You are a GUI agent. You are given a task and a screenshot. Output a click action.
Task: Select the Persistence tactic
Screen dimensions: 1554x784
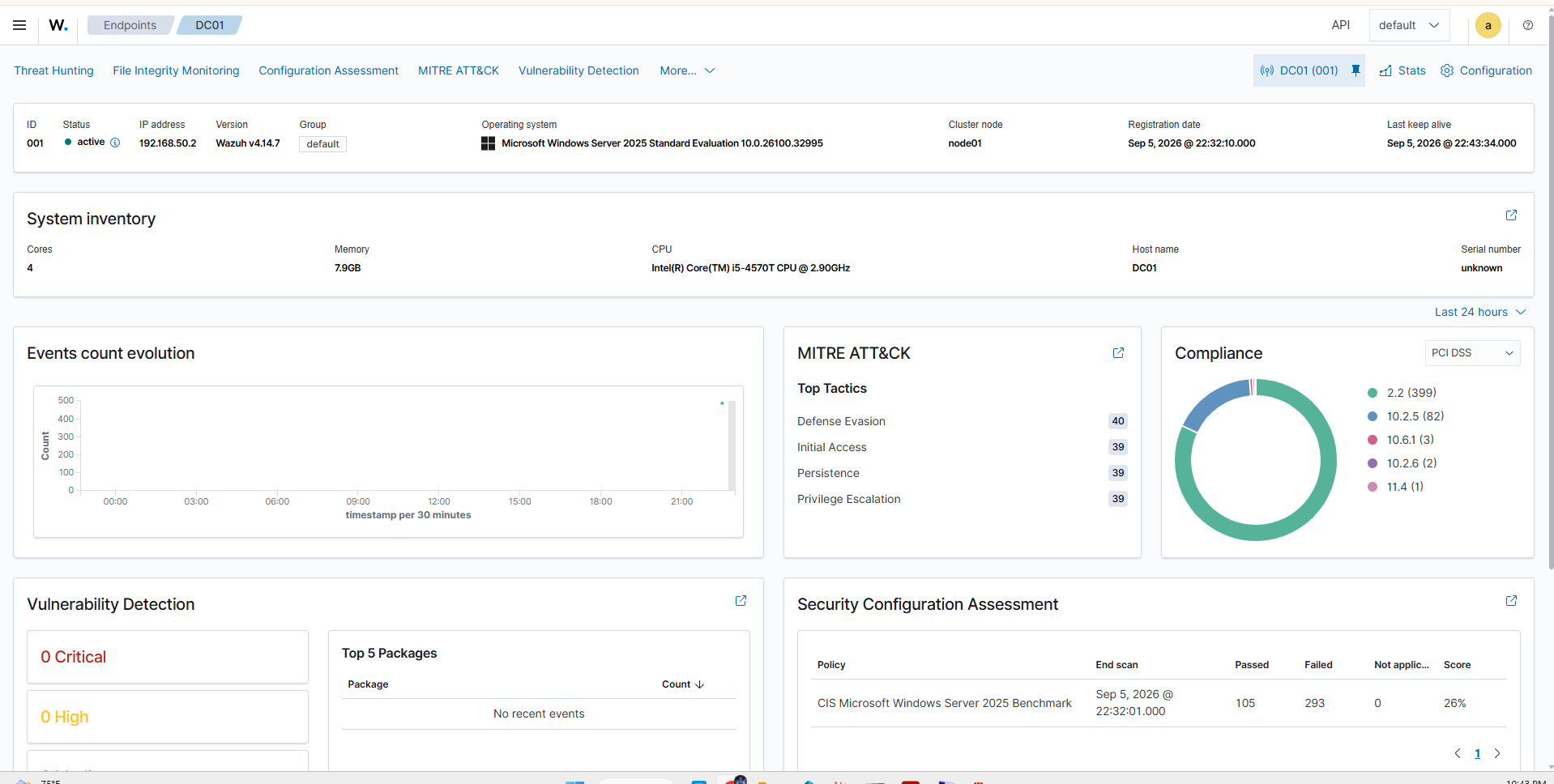(828, 473)
